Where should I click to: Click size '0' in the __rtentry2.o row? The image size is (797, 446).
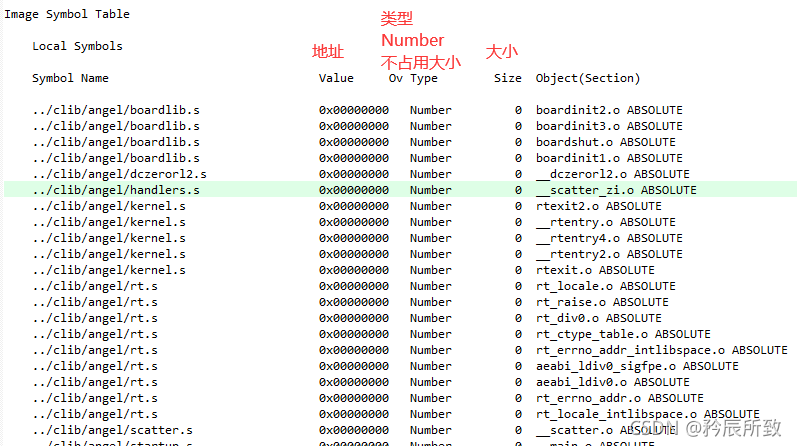pos(518,254)
